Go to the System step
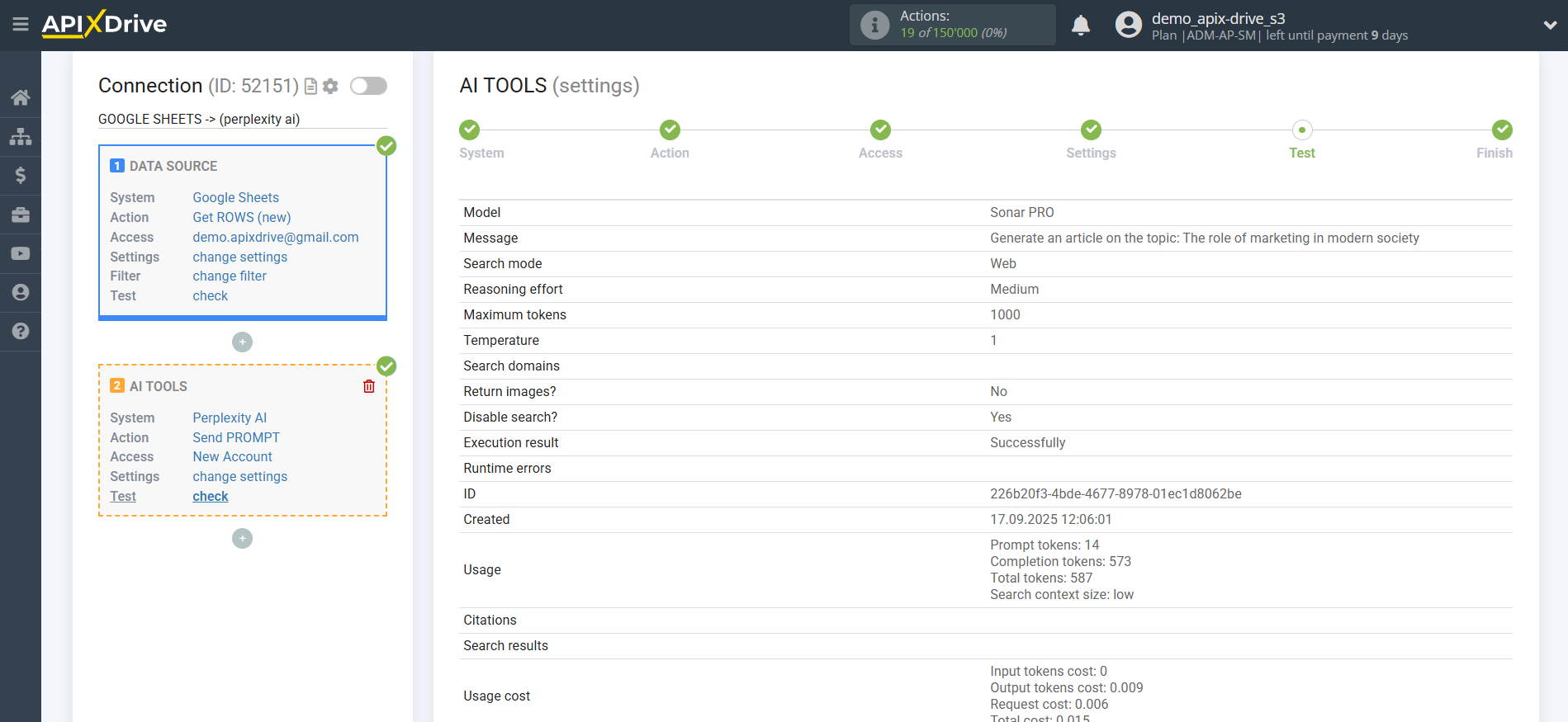The height and width of the screenshot is (722, 1568). click(x=470, y=130)
